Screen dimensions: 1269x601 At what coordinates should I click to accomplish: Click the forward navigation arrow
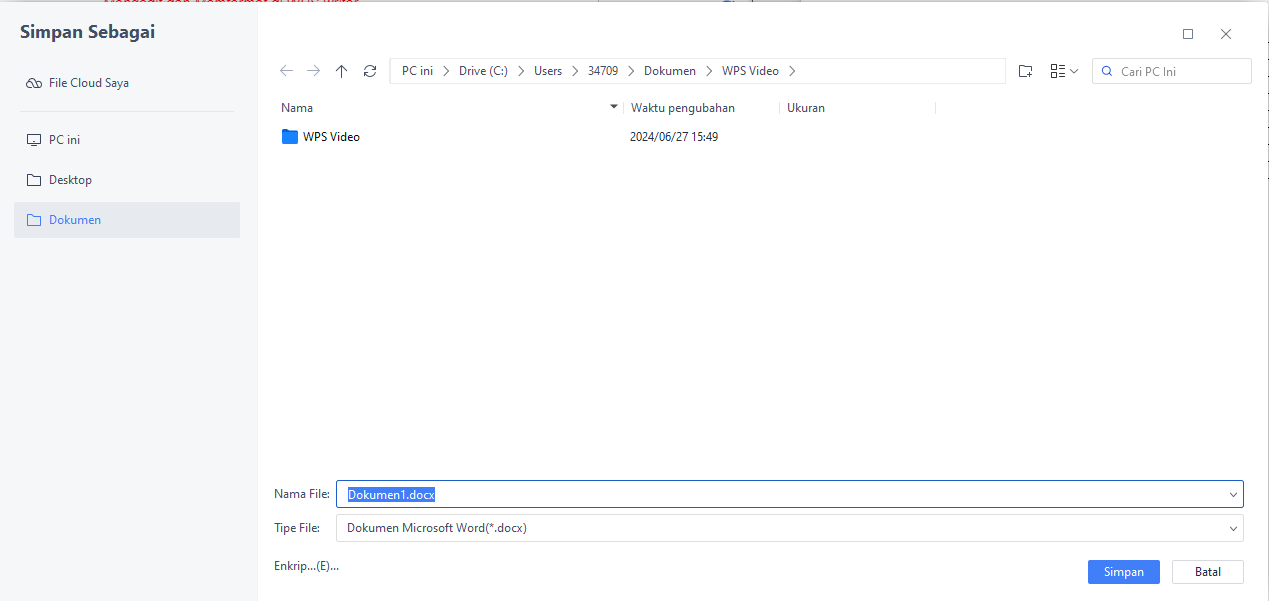314,71
